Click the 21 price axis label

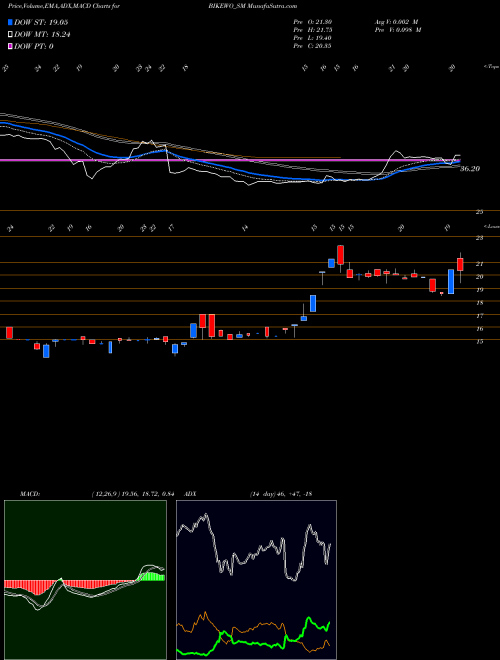479,264
